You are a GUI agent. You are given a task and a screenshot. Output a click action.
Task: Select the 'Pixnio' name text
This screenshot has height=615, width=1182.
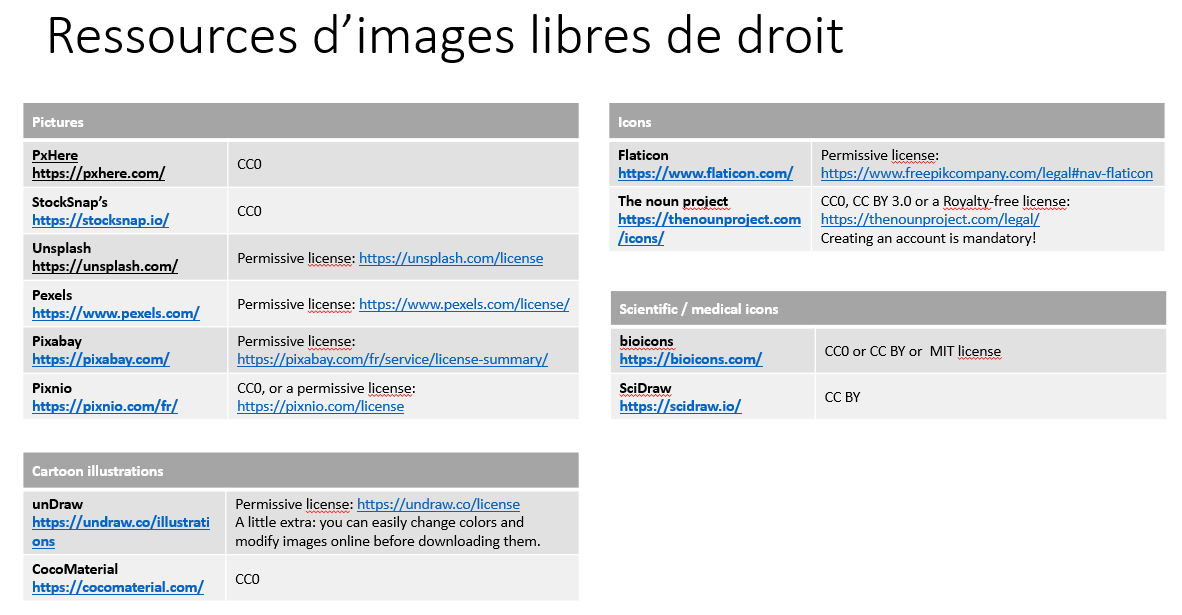(x=52, y=388)
